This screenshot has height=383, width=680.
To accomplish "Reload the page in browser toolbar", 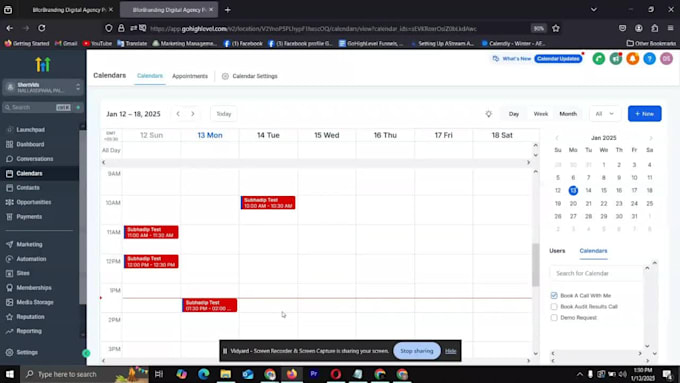I will 42,28.
